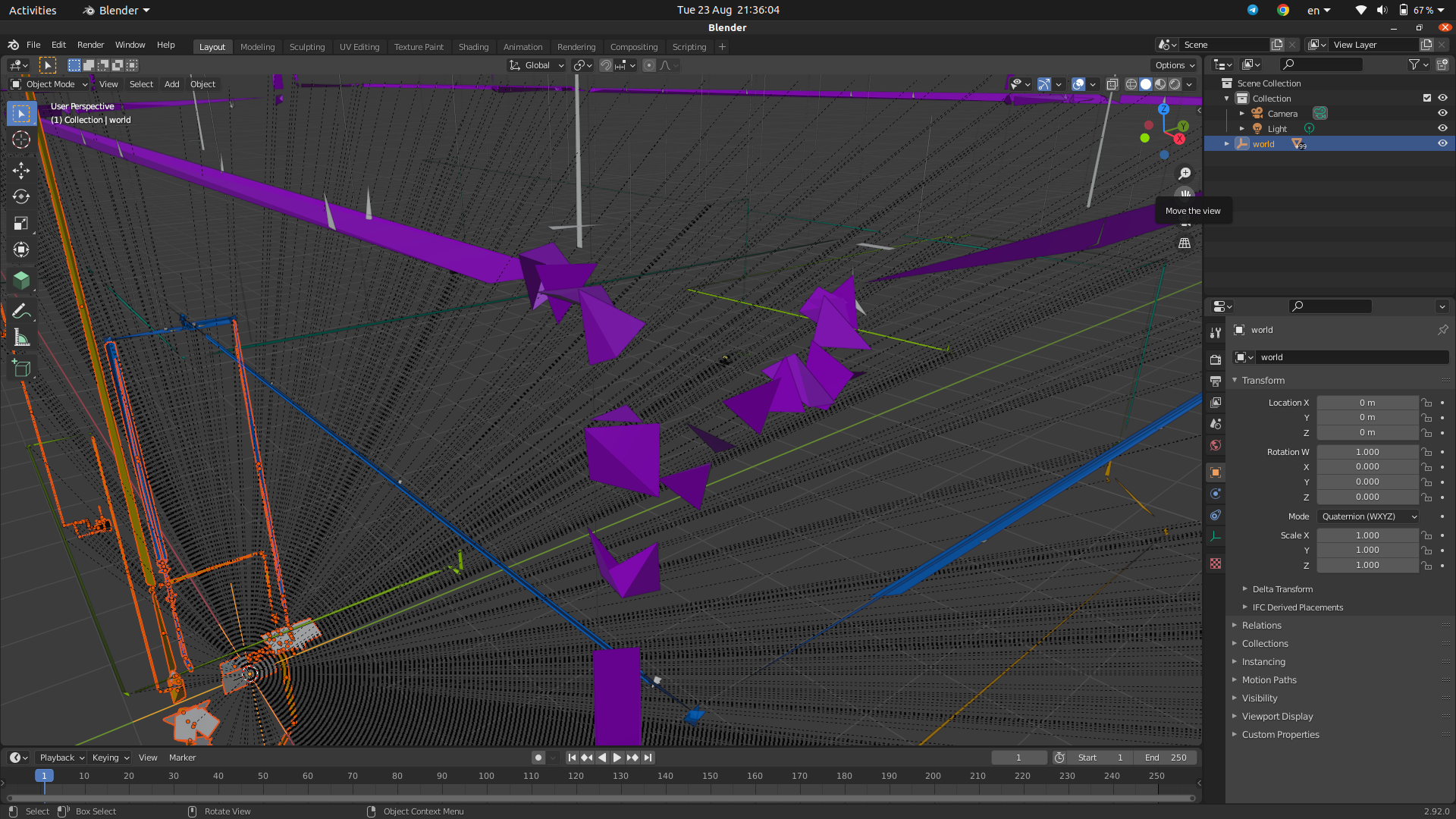Click the Add Cube tool icon
Viewport: 1456px width, 819px height.
pos(20,369)
